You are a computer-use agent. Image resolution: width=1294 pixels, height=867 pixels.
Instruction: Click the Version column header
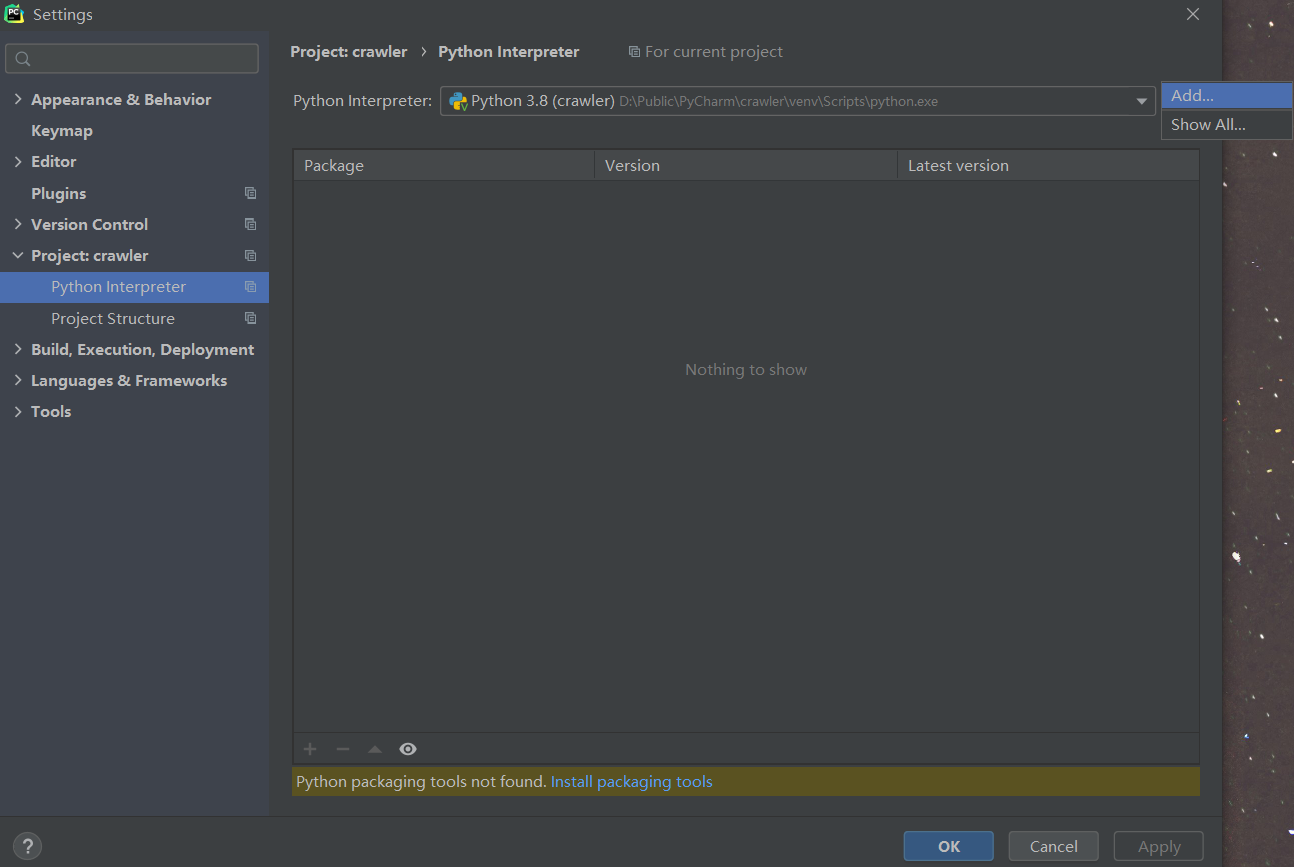point(746,165)
